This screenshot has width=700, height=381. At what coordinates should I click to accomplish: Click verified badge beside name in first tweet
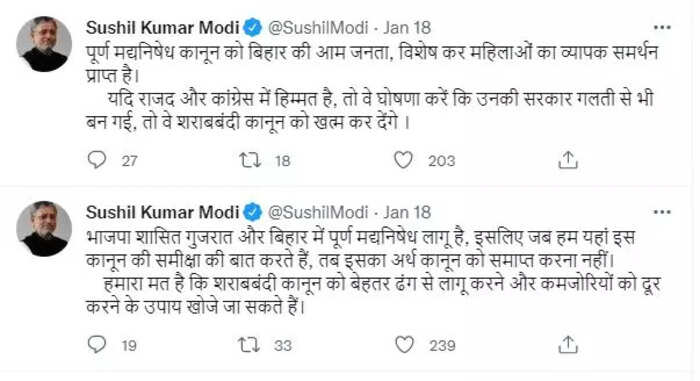(253, 28)
